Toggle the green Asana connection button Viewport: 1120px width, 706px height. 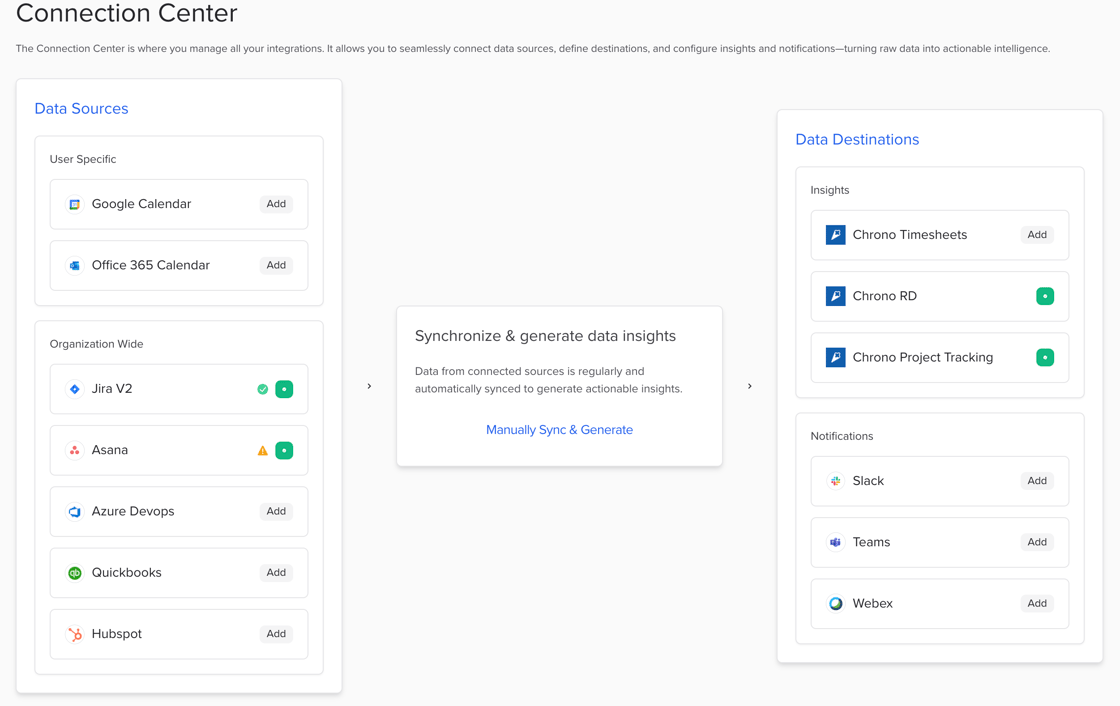coord(284,451)
